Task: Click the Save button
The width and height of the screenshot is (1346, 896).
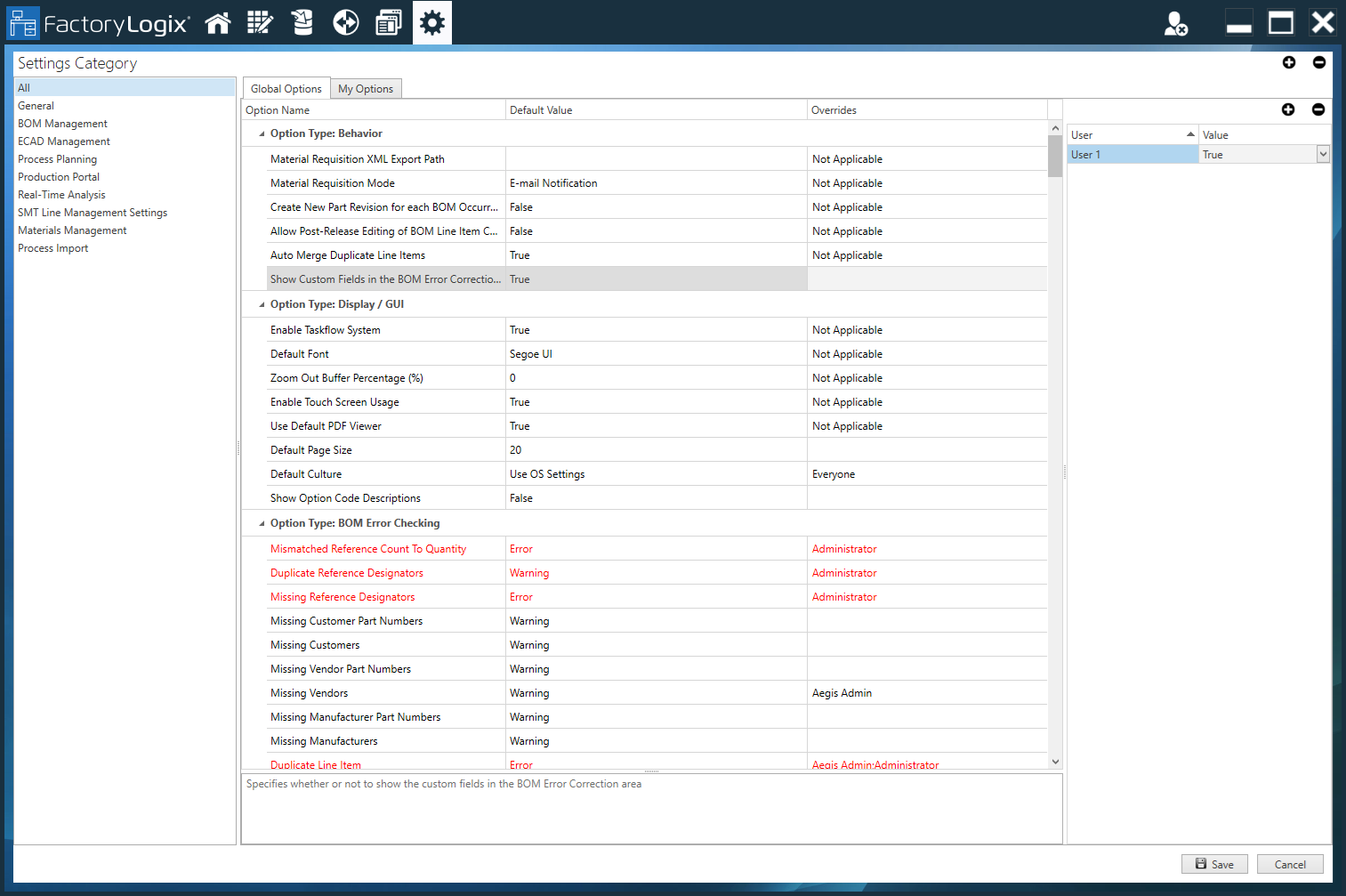Action: pos(1214,863)
